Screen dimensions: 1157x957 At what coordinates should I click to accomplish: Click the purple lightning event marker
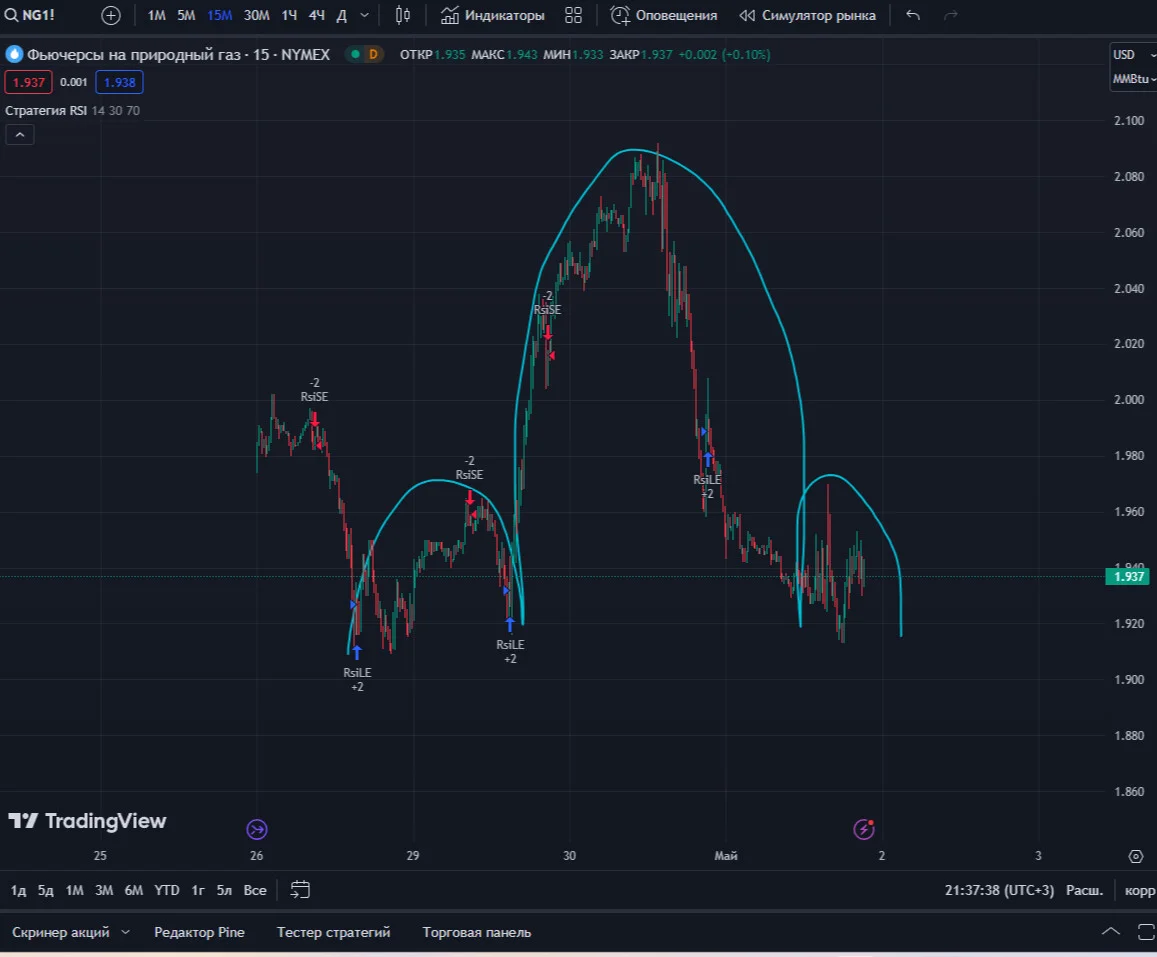[x=864, y=829]
